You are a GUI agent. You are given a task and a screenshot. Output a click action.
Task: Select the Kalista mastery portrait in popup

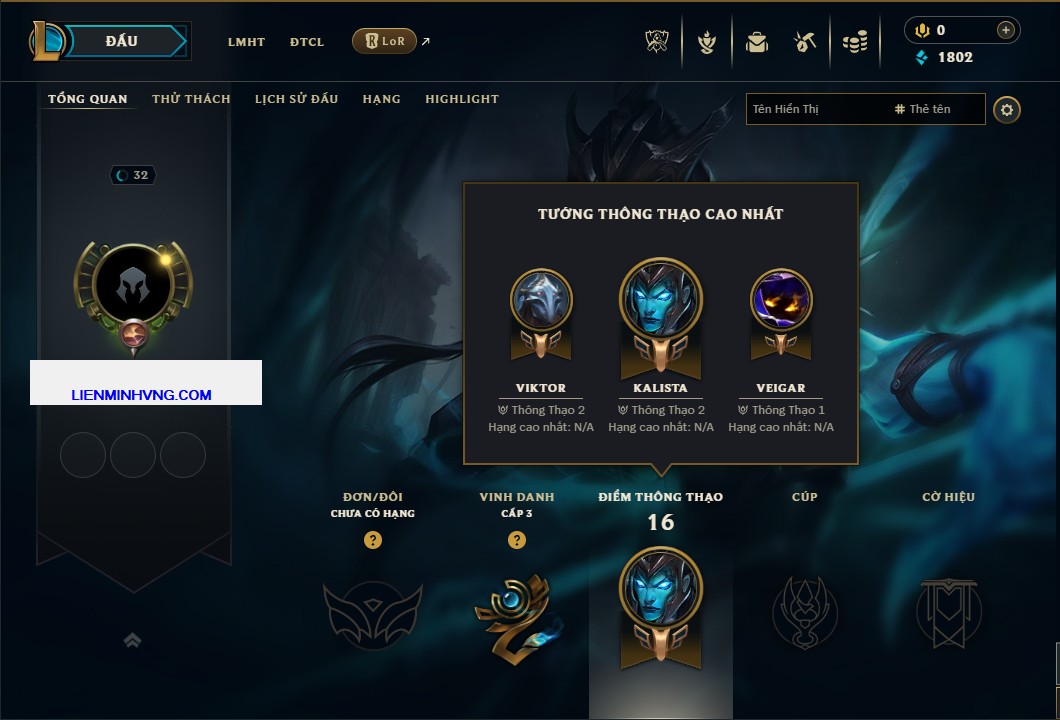click(660, 318)
